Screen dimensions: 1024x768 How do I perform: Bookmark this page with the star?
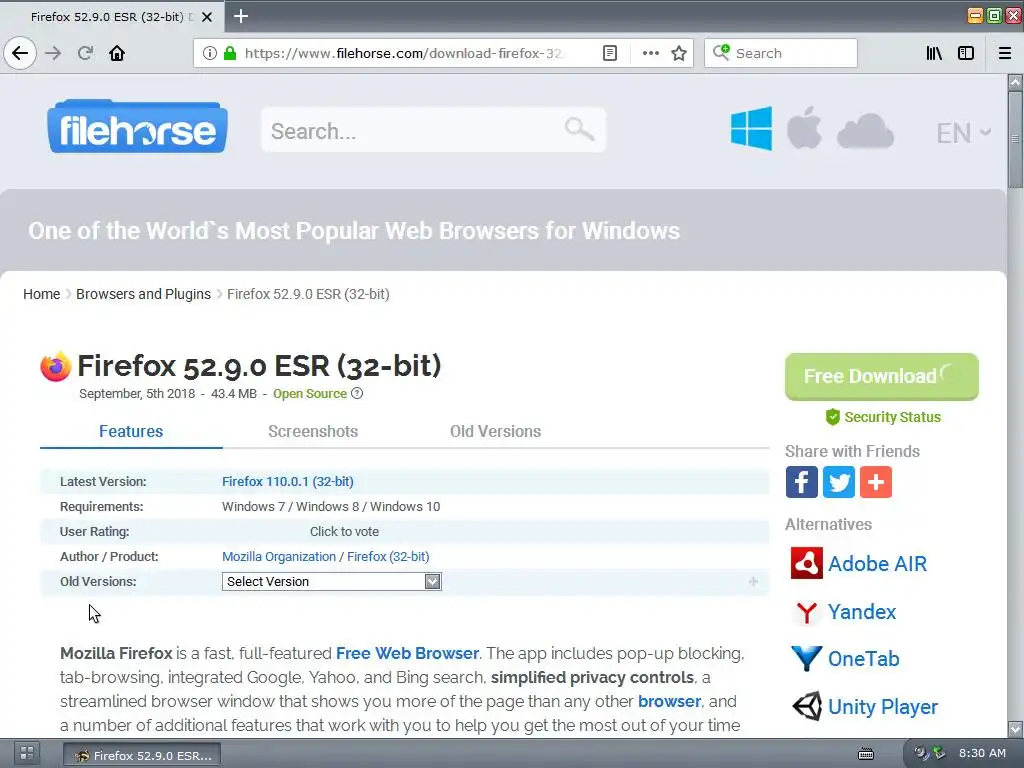click(x=679, y=53)
